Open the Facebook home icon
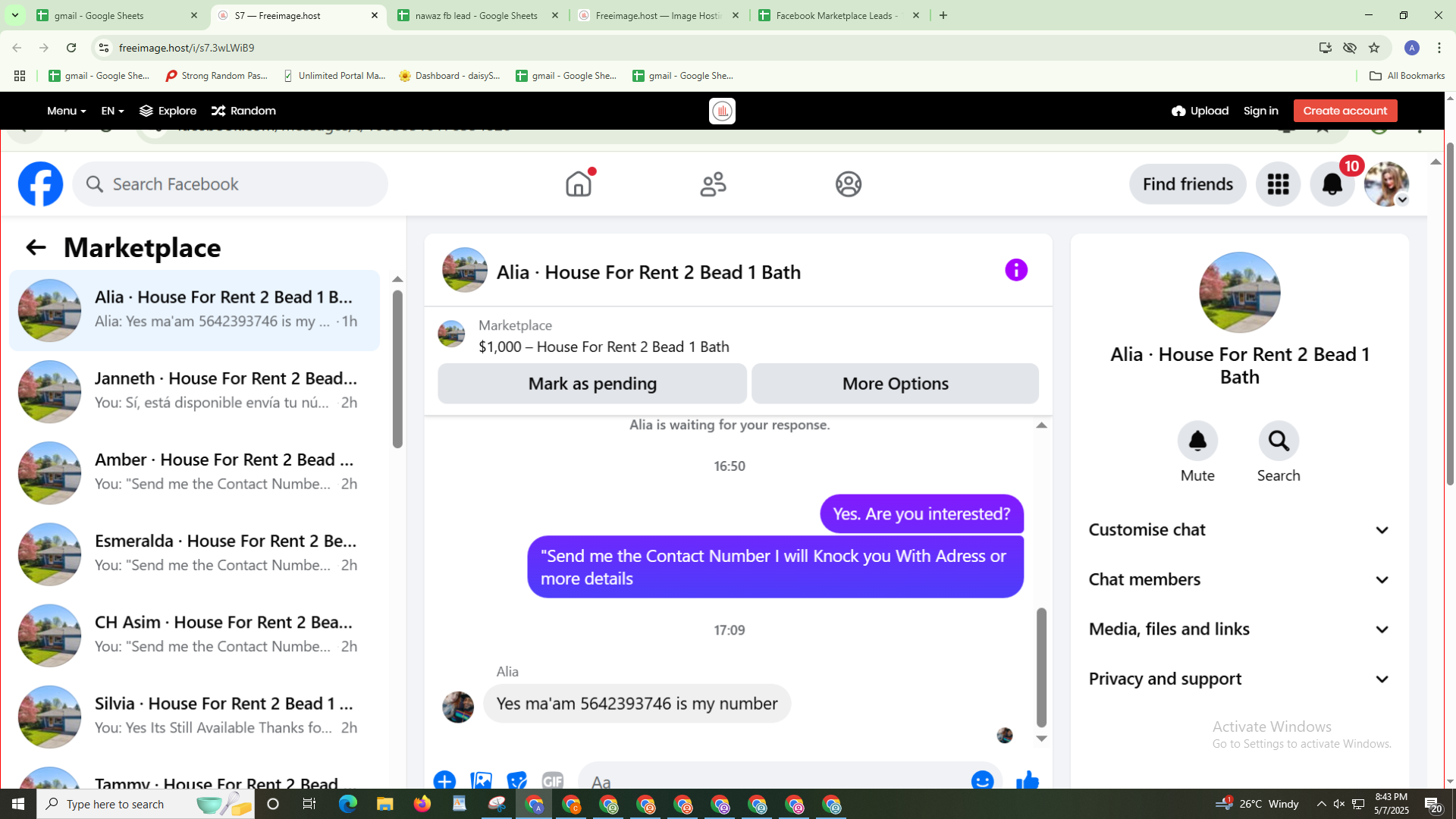The image size is (1456, 819). point(578,184)
